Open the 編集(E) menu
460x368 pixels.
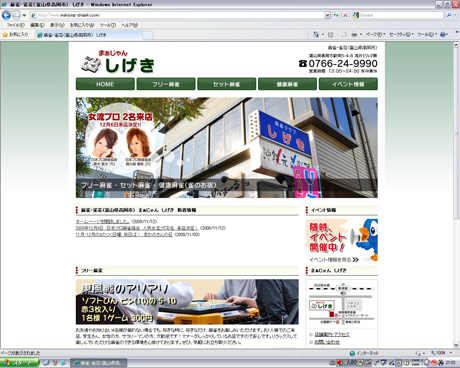tap(37, 25)
